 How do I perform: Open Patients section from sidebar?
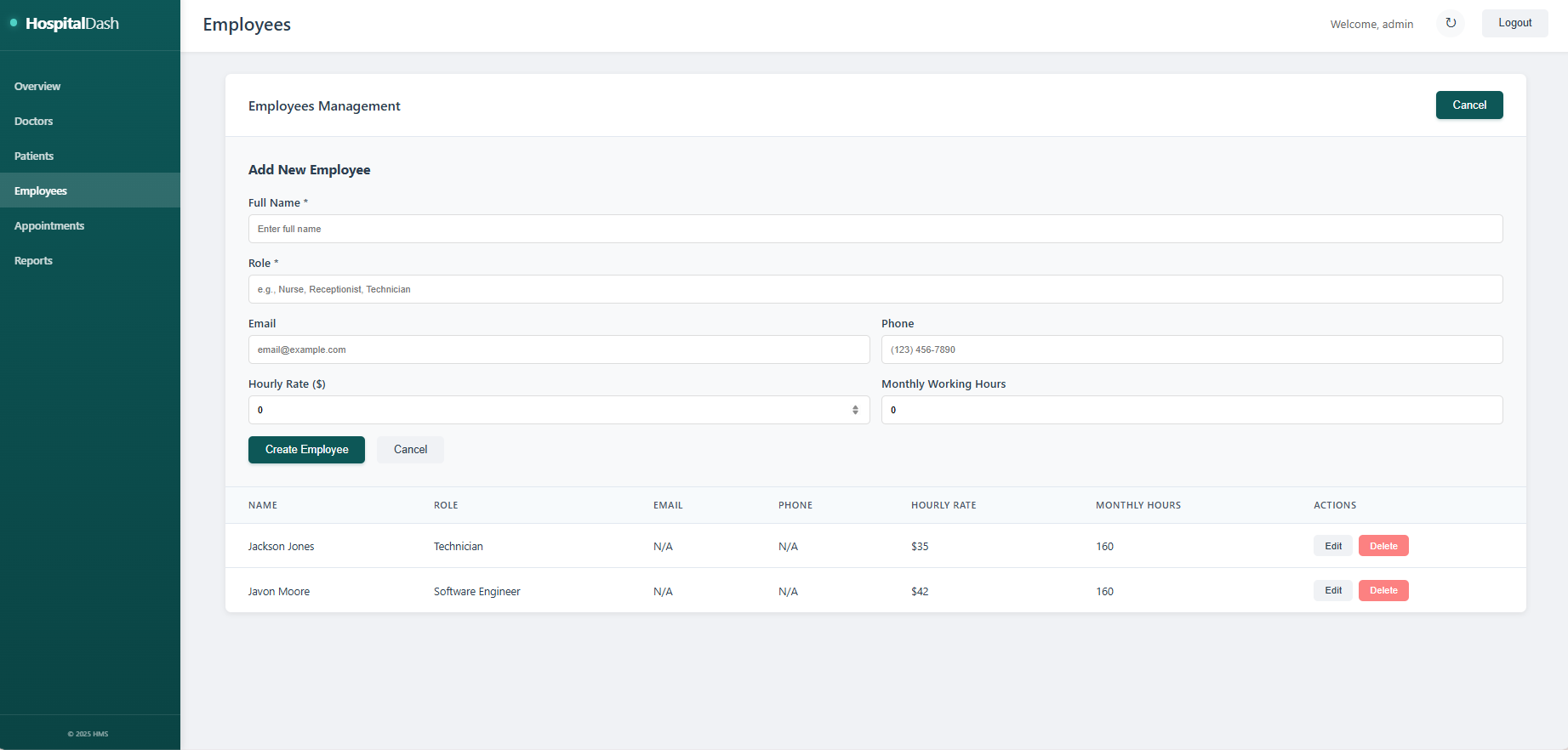[34, 156]
